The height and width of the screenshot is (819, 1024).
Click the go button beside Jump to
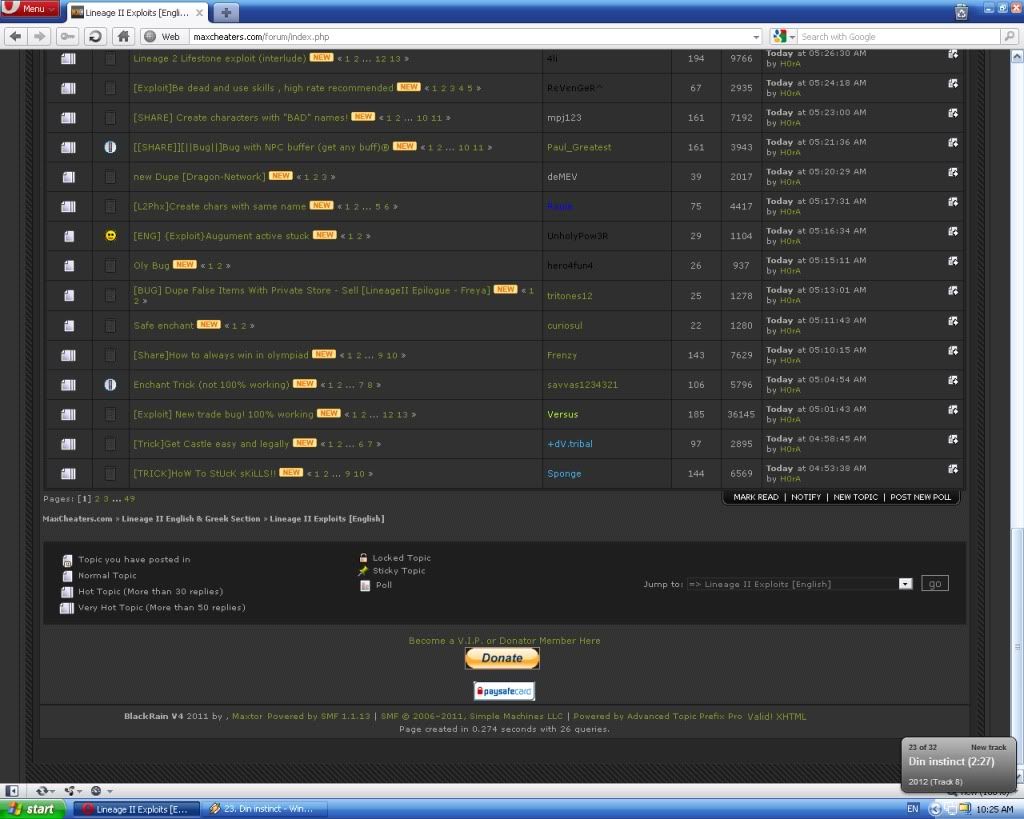pos(935,583)
